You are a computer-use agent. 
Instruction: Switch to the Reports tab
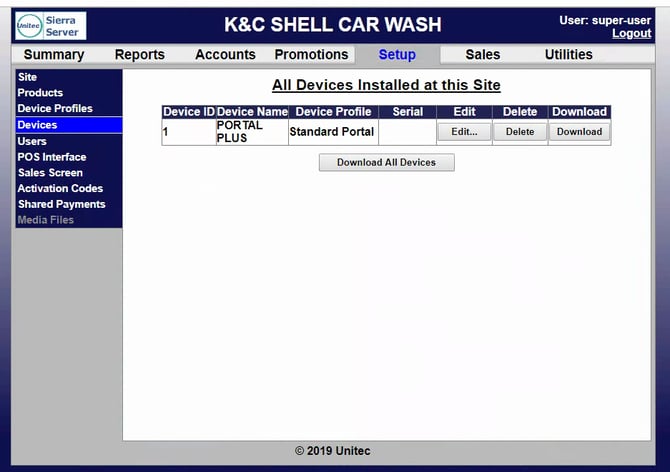pyautogui.click(x=140, y=55)
